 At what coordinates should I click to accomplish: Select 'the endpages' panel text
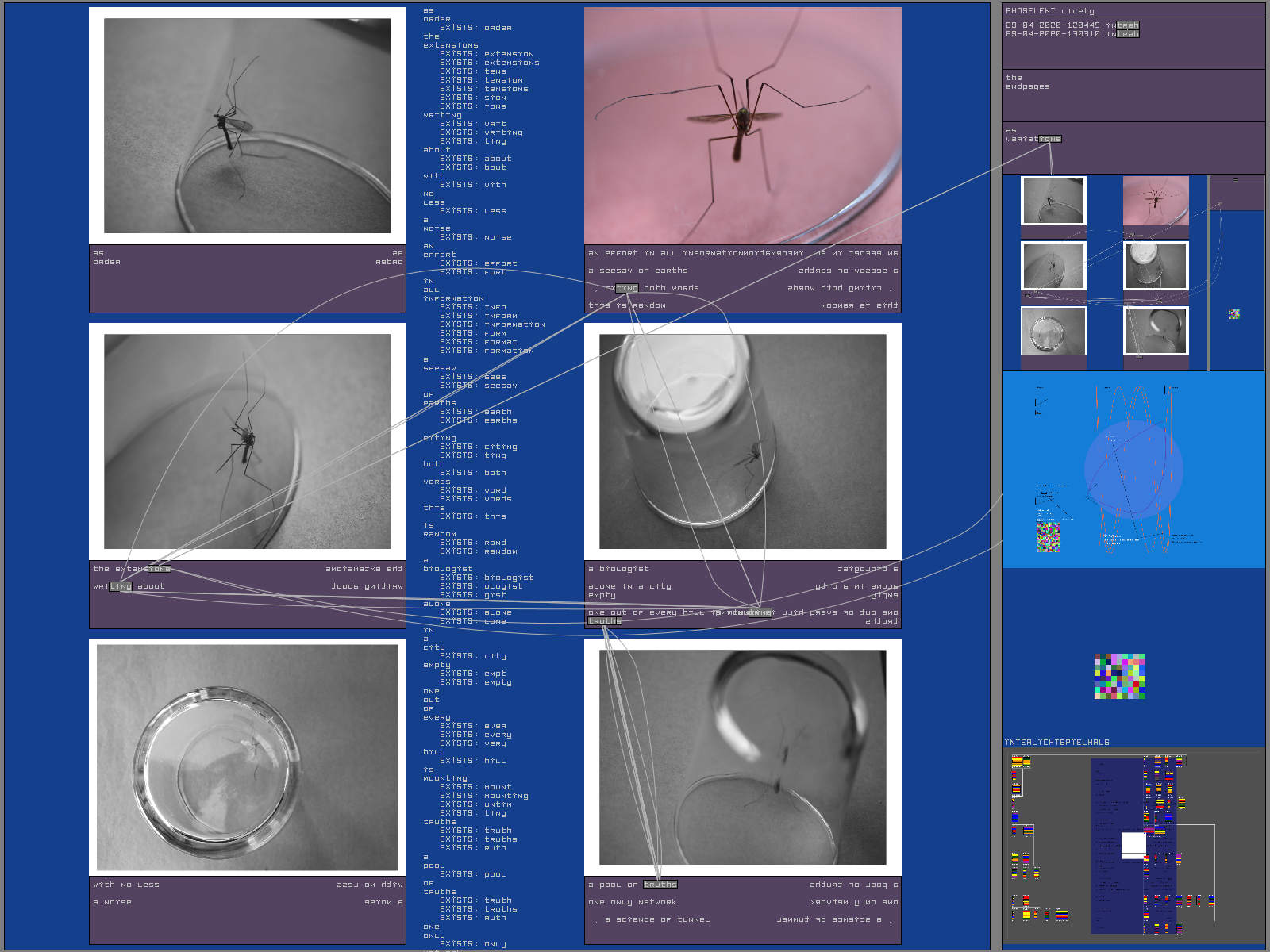pyautogui.click(x=1027, y=83)
